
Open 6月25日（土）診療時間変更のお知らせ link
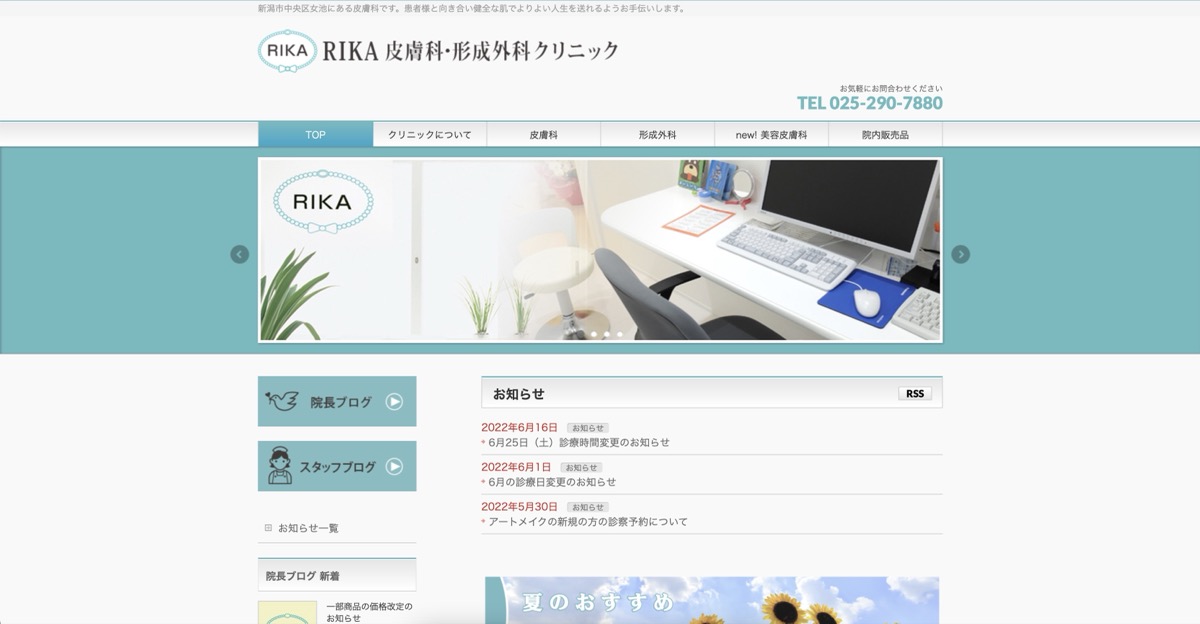tap(579, 442)
